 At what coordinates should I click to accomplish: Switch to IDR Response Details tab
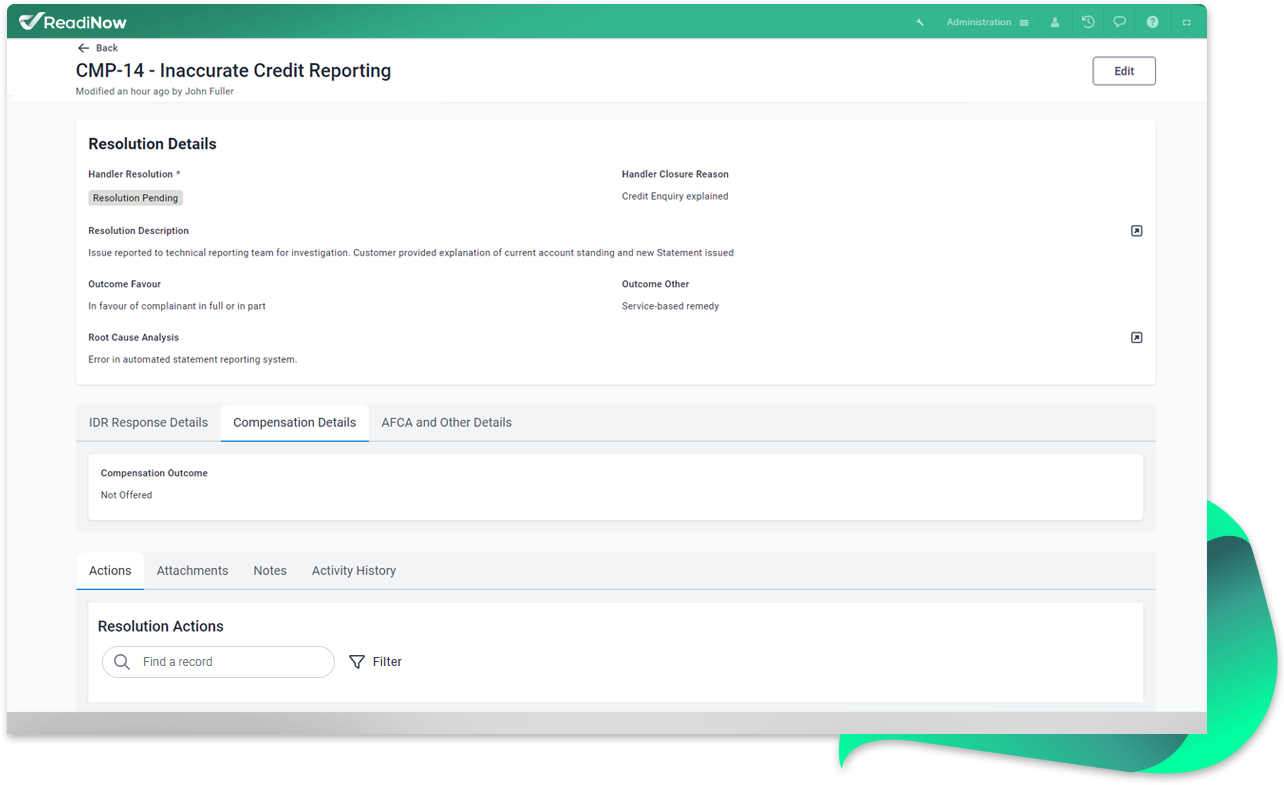tap(148, 423)
